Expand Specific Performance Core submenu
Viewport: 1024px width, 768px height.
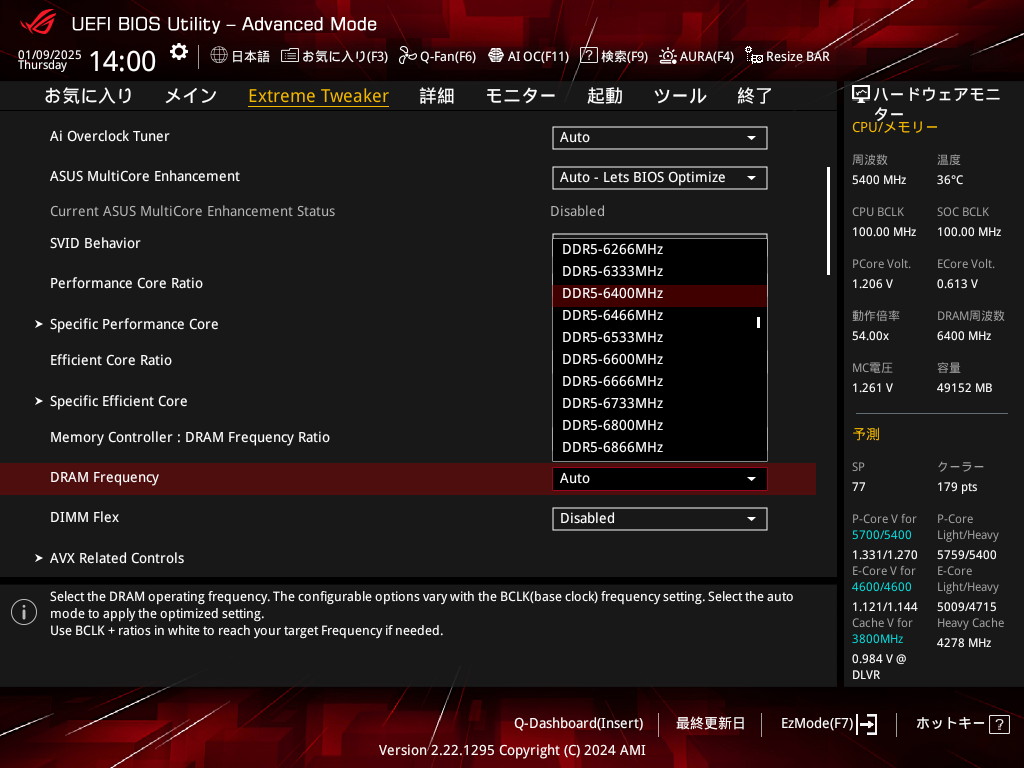coord(134,324)
